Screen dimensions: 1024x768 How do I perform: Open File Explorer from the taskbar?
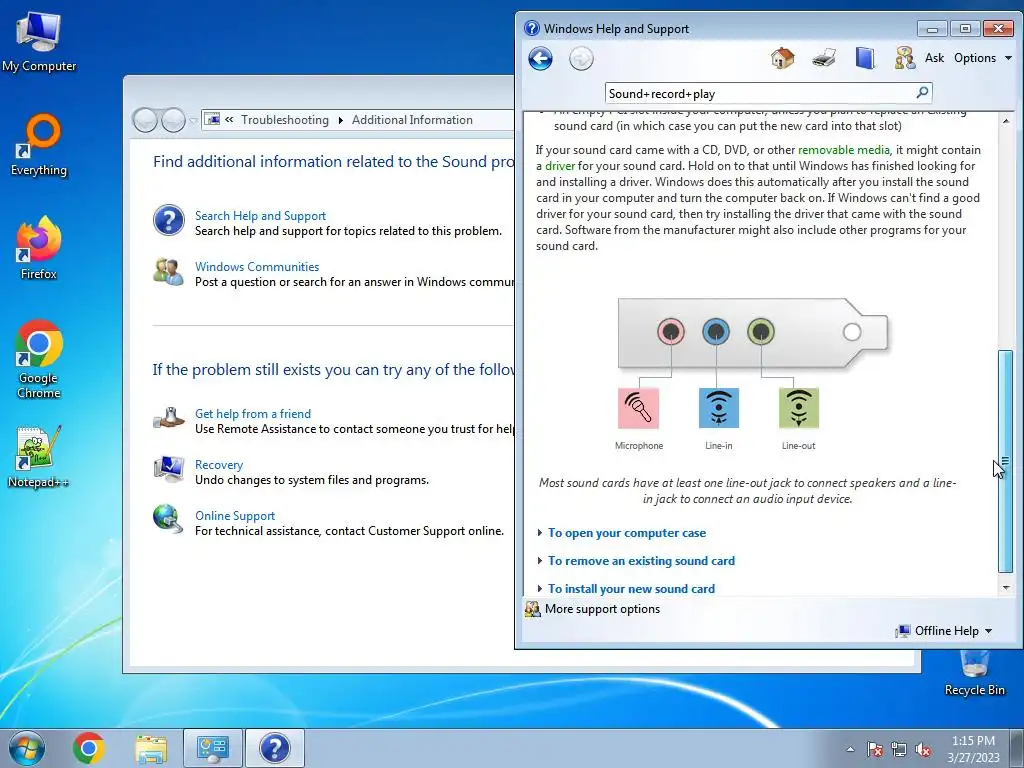pos(151,748)
